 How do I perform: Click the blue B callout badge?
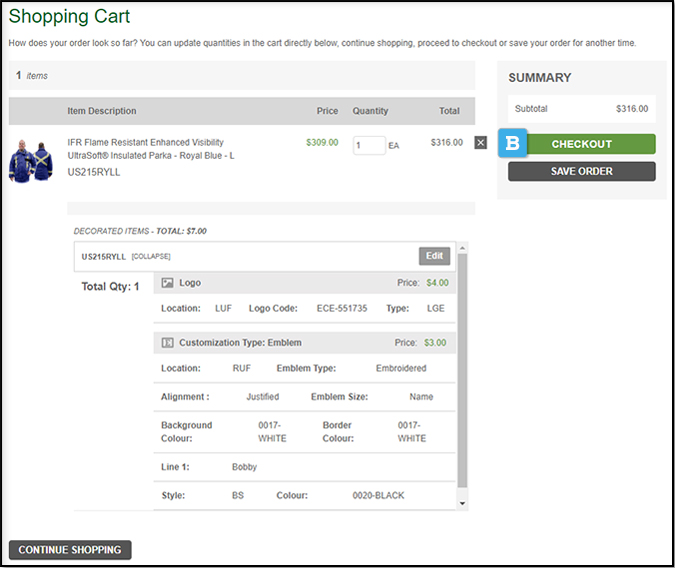pyautogui.click(x=513, y=143)
